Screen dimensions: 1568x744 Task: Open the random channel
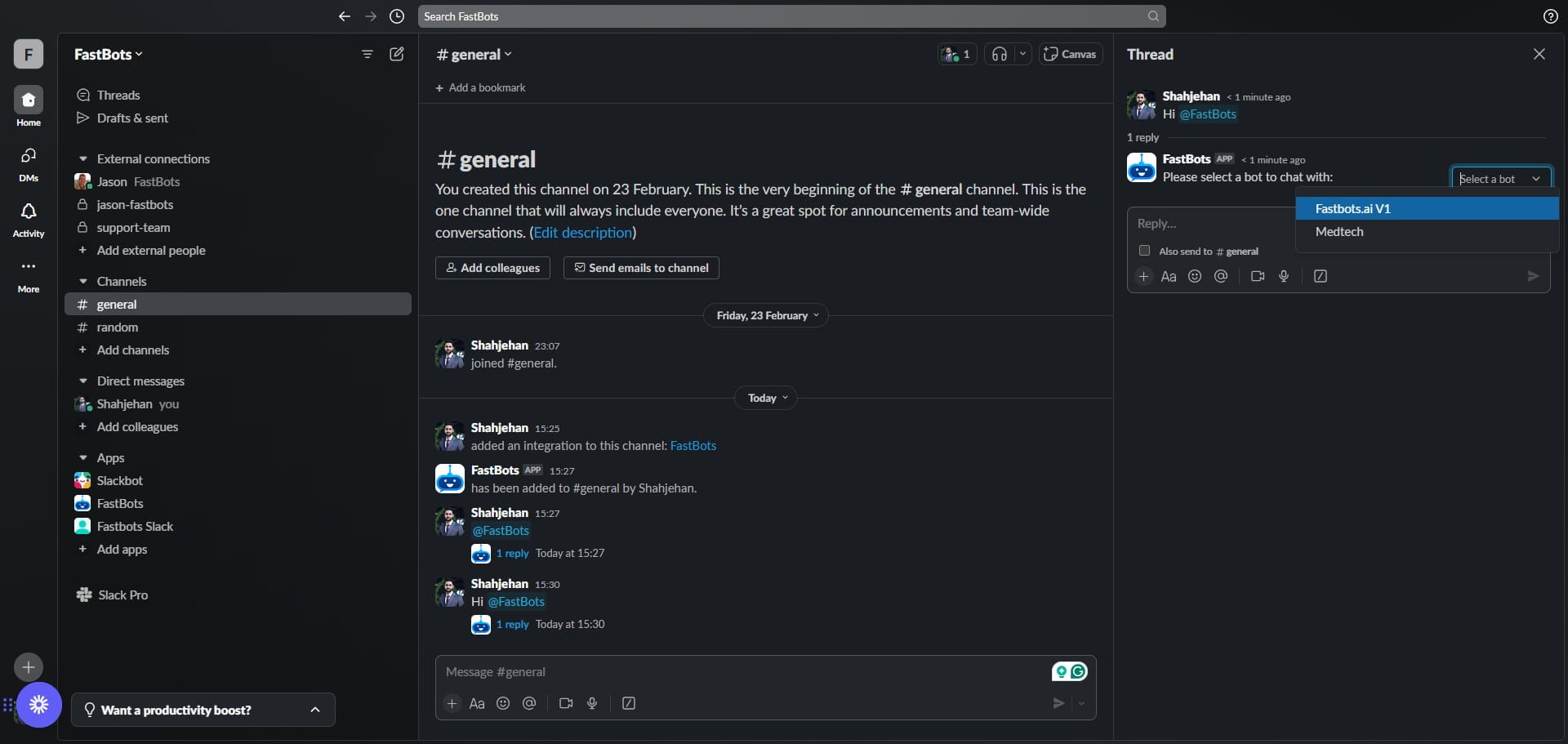pos(238,327)
